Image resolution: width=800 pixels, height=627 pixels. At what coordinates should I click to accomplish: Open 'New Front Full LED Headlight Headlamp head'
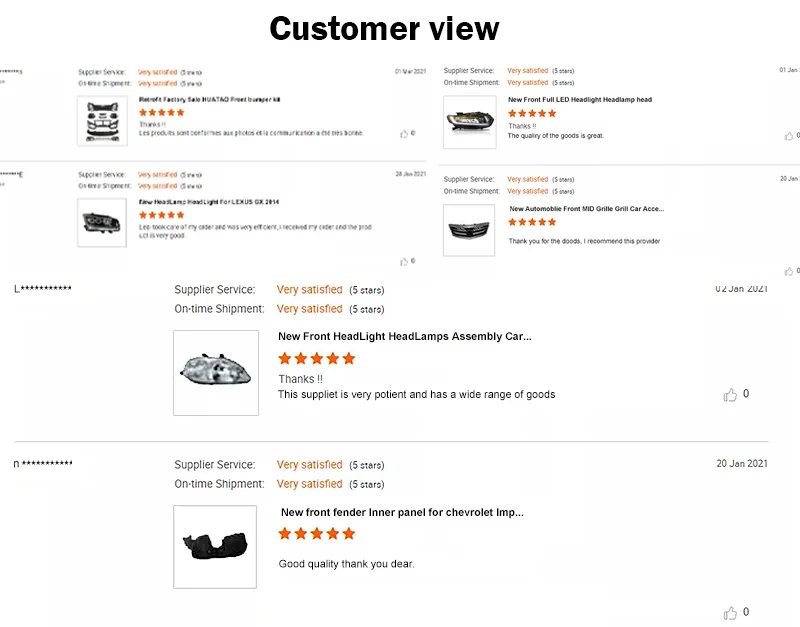pos(579,100)
